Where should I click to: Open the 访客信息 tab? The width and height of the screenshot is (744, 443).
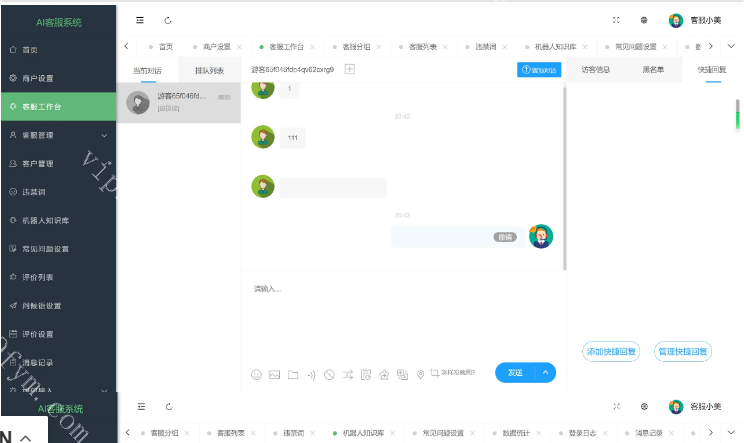pyautogui.click(x=595, y=70)
